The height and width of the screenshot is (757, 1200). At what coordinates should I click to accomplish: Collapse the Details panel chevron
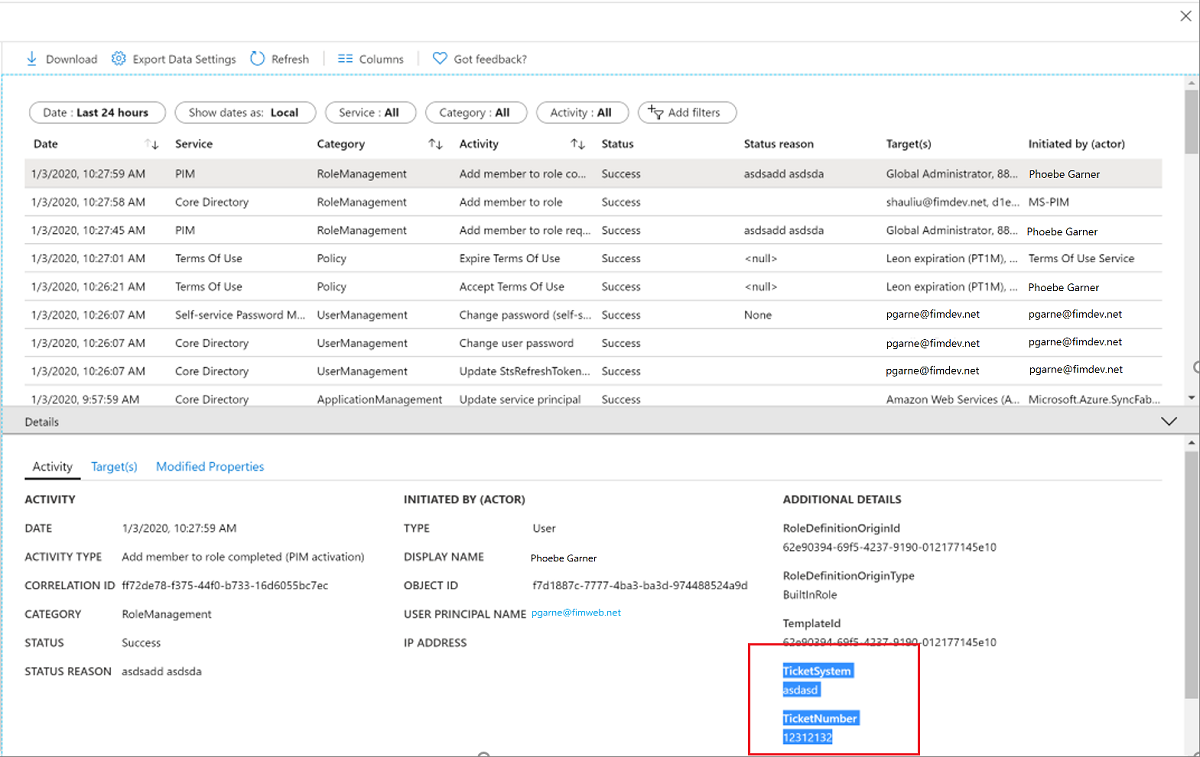(x=1169, y=422)
